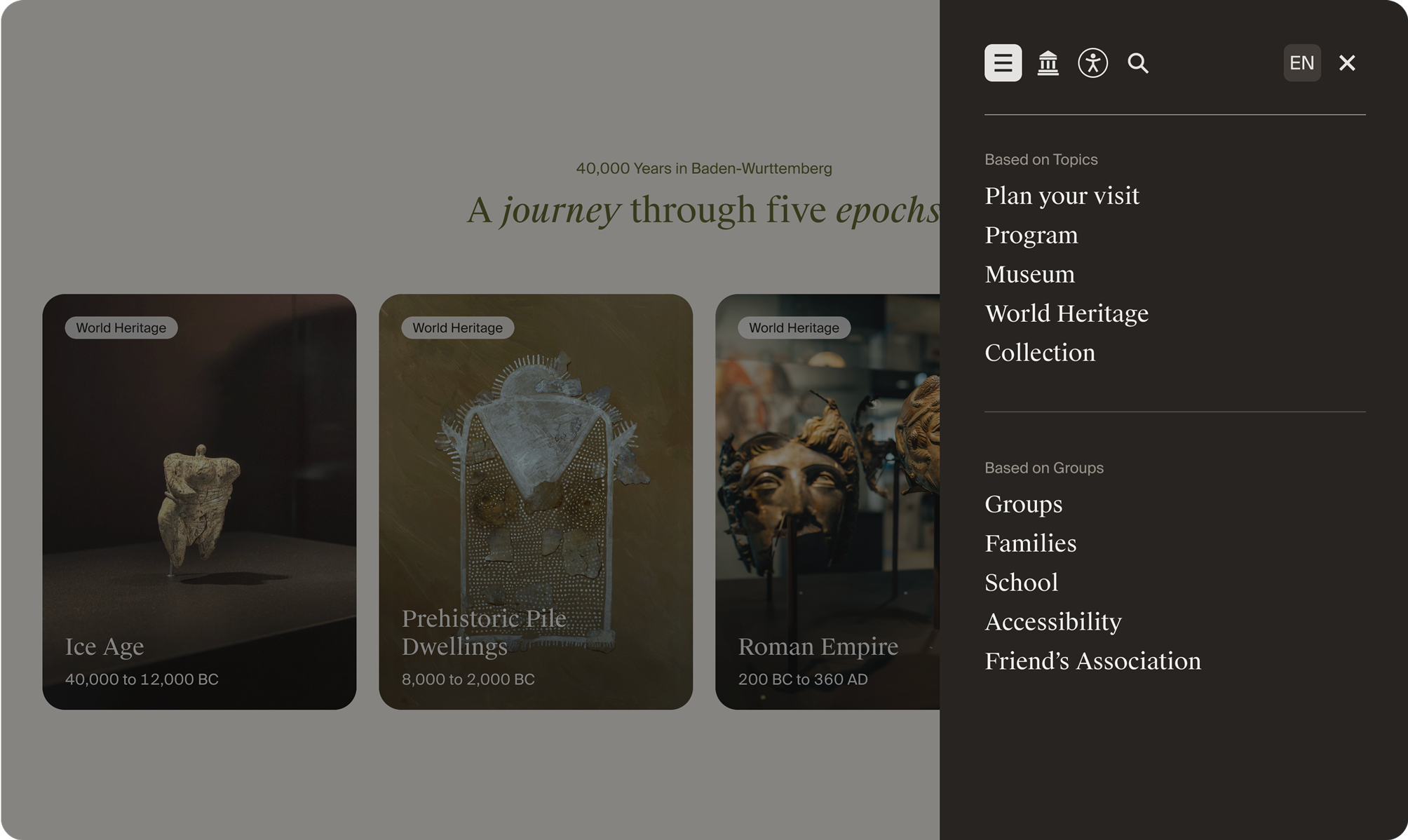This screenshot has height=840, width=1408.
Task: Go to the Program menu item
Action: (1031, 235)
